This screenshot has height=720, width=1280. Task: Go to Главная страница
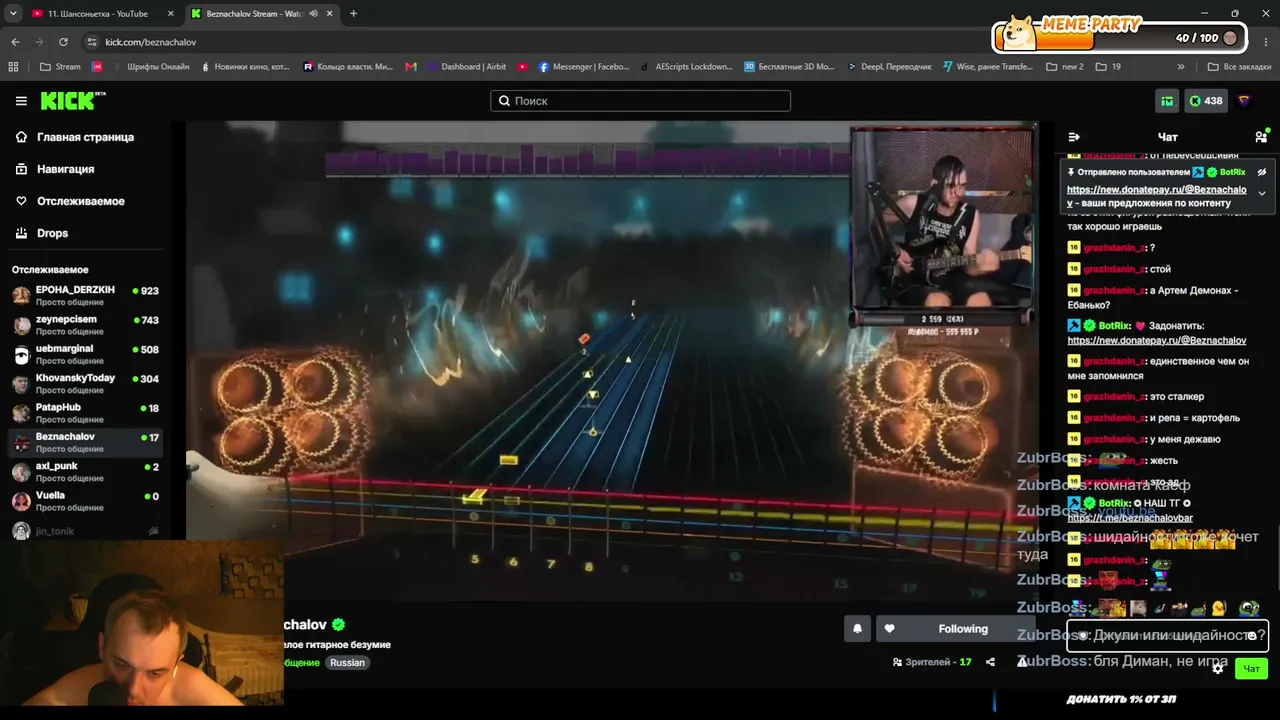[x=83, y=137]
